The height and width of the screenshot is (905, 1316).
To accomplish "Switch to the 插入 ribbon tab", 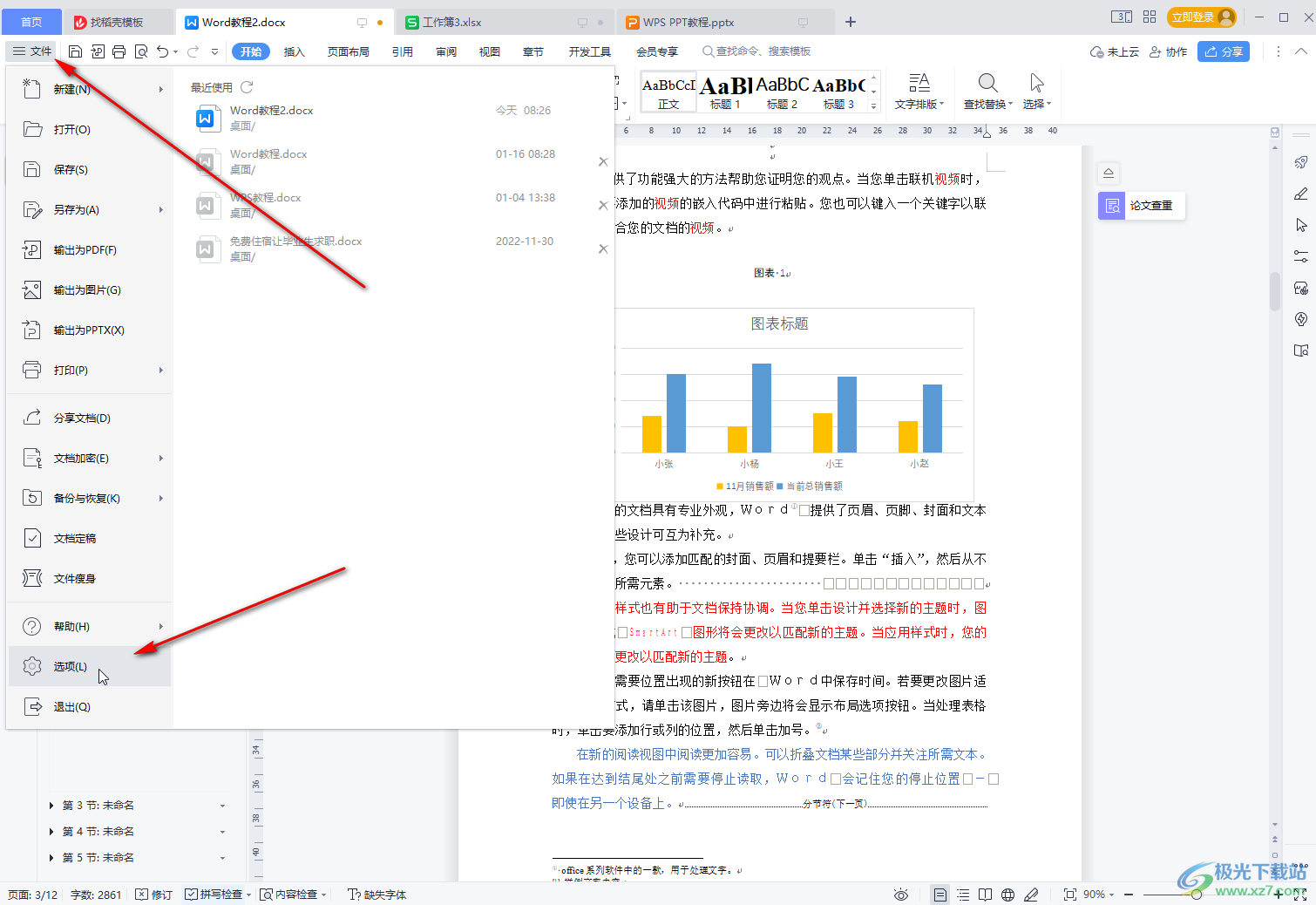I will pos(295,51).
